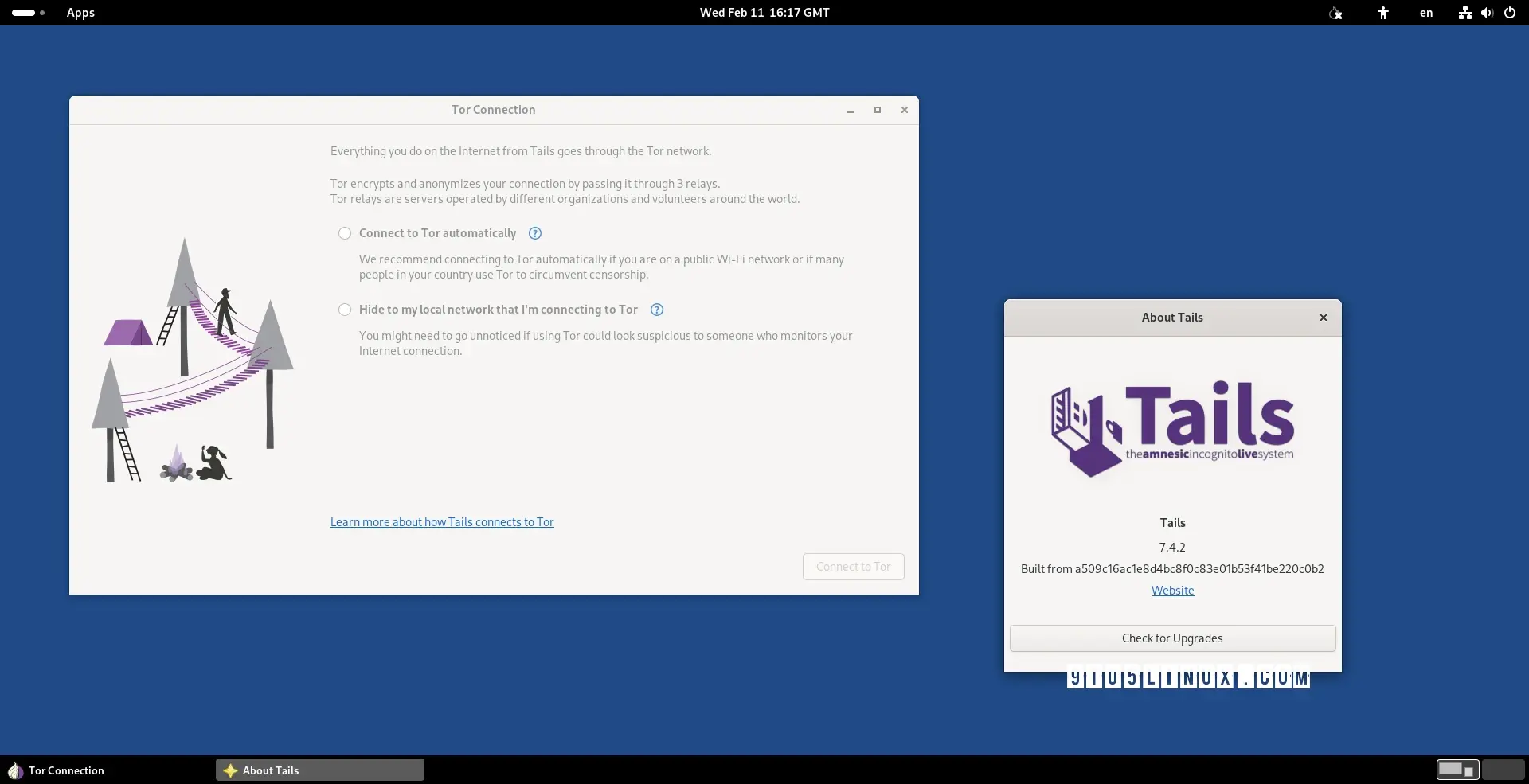Image resolution: width=1529 pixels, height=784 pixels.
Task: Open the en keyboard layout selector
Action: click(x=1425, y=13)
